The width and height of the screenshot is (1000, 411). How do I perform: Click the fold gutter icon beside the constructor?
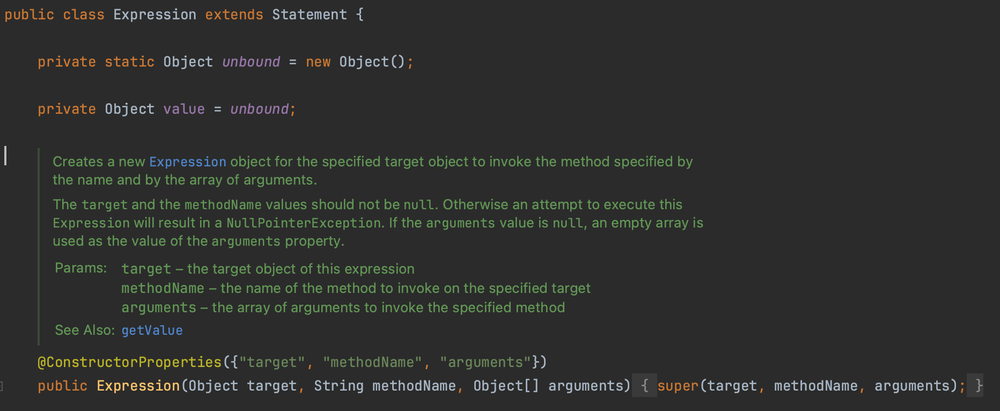[x=3, y=386]
